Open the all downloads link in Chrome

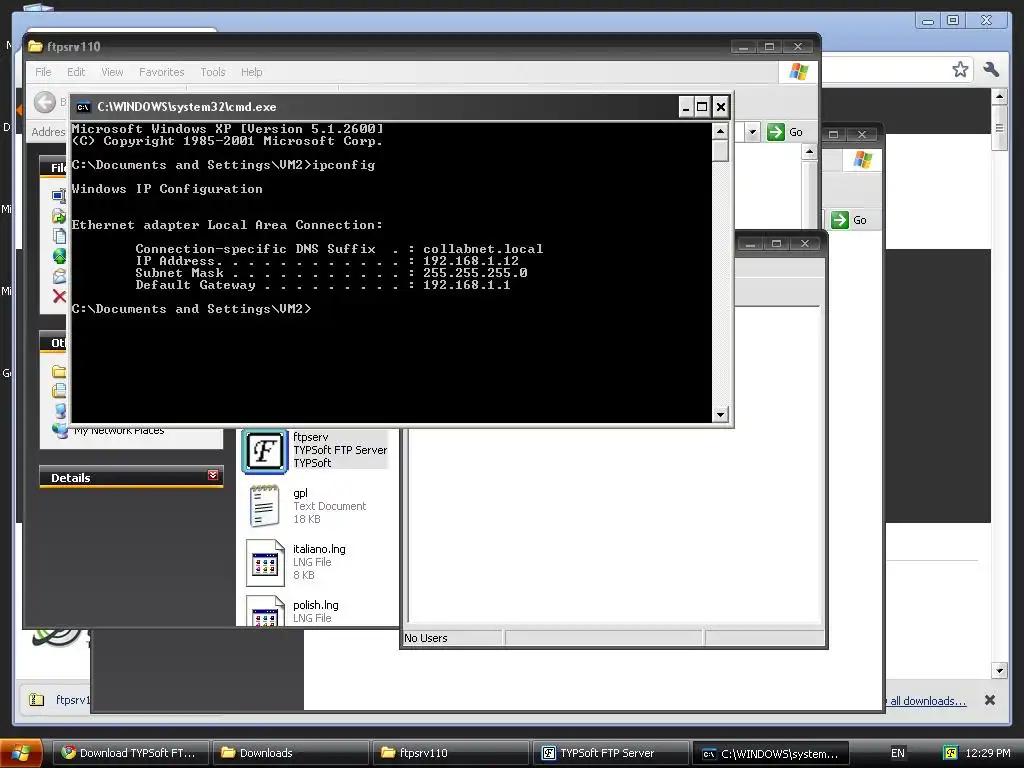[927, 701]
